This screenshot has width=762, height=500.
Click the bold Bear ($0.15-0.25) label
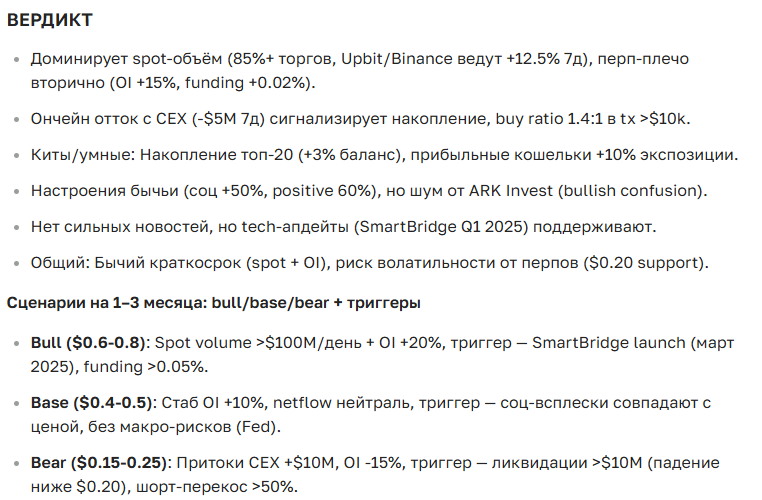click(x=100, y=463)
